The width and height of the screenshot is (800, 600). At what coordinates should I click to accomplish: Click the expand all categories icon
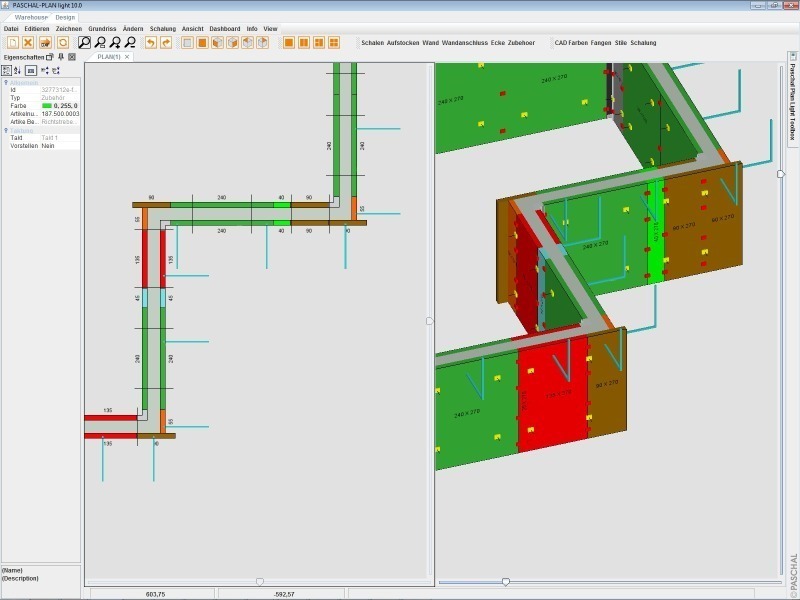45,70
